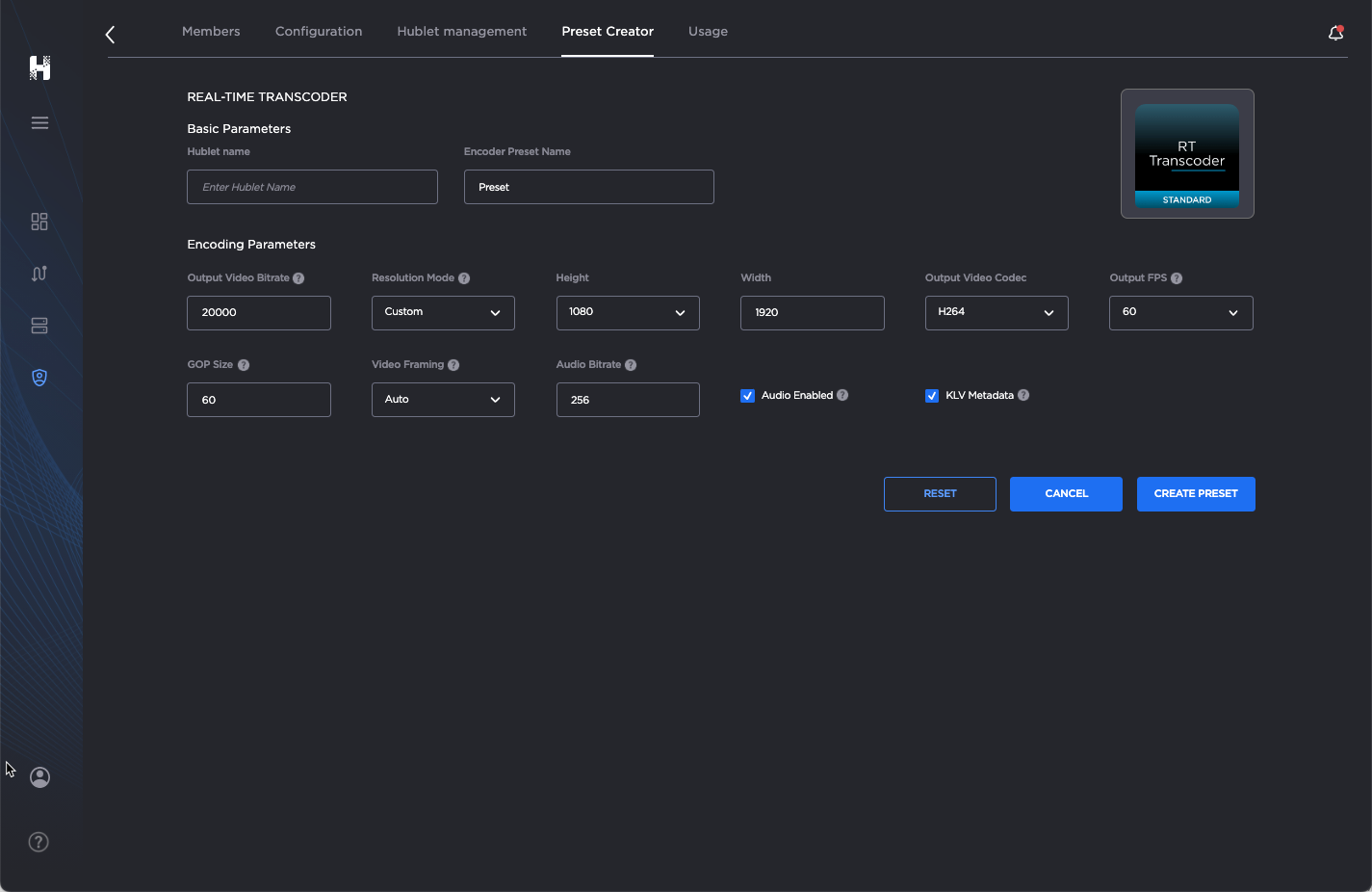Open the user profile icon
Image resolution: width=1372 pixels, height=892 pixels.
pyautogui.click(x=39, y=777)
